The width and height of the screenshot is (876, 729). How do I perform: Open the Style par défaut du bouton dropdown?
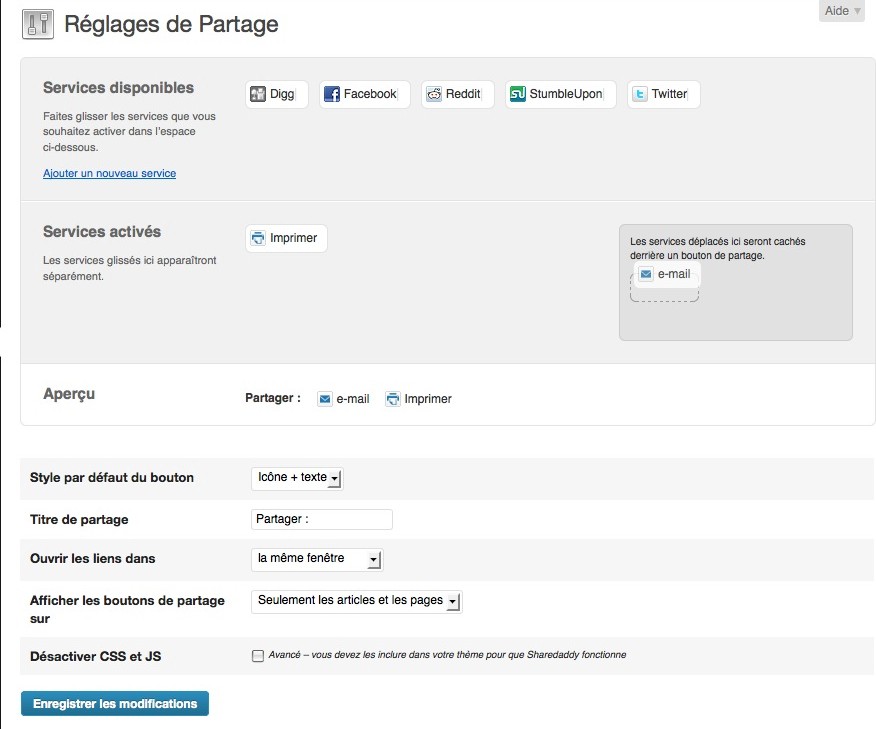(297, 478)
